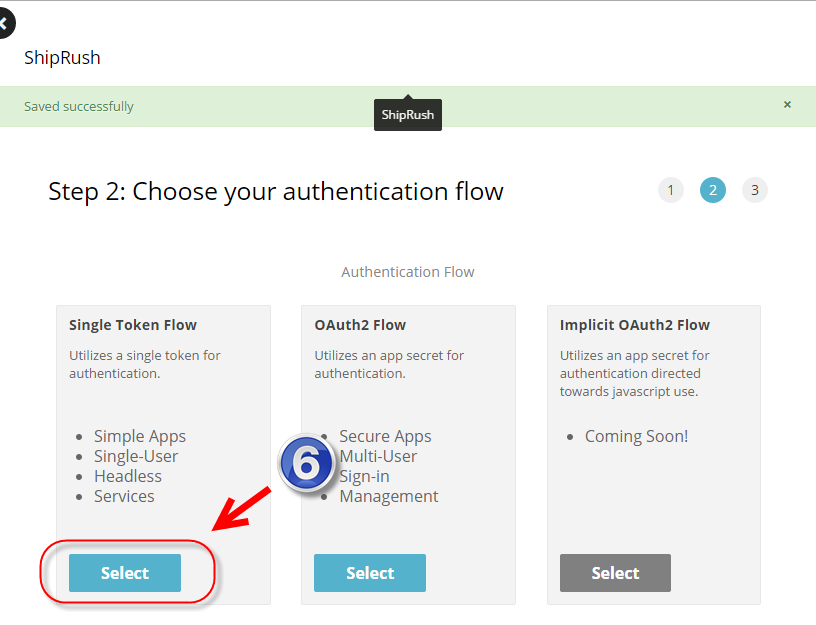Click the red arrow annotation
The width and height of the screenshot is (816, 625).
click(242, 508)
